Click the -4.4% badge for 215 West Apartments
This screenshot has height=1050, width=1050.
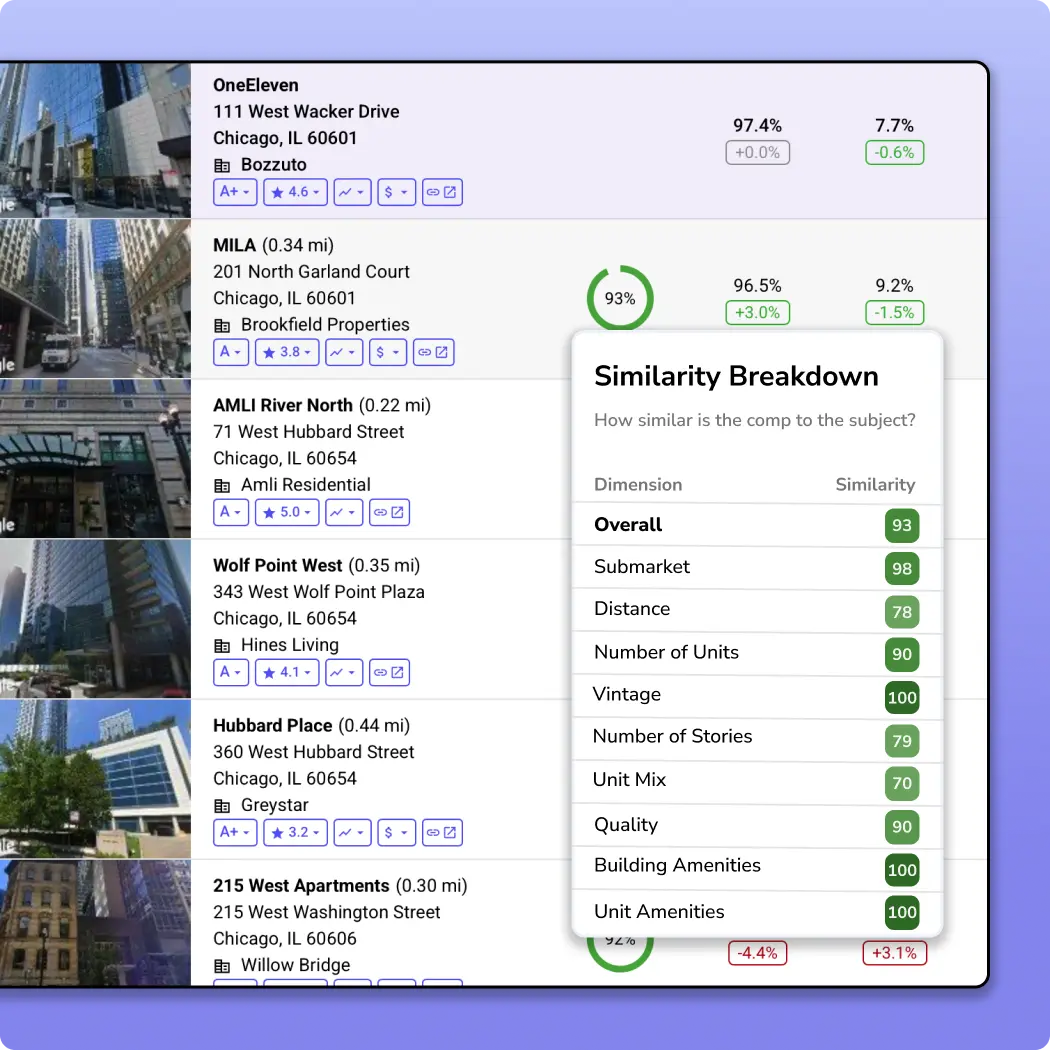click(757, 953)
